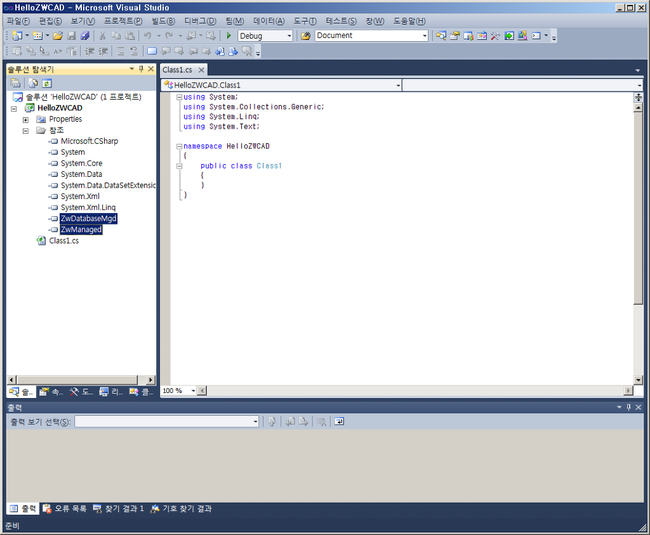Click Show All Files icon in Solution Explorer
The image size is (650, 535).
33,83
